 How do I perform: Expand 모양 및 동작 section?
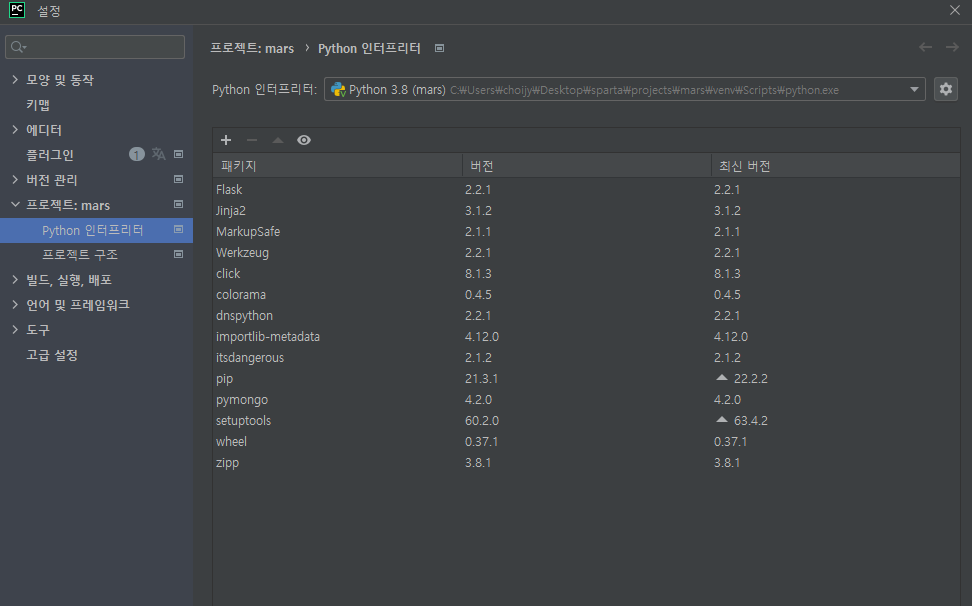click(x=15, y=79)
